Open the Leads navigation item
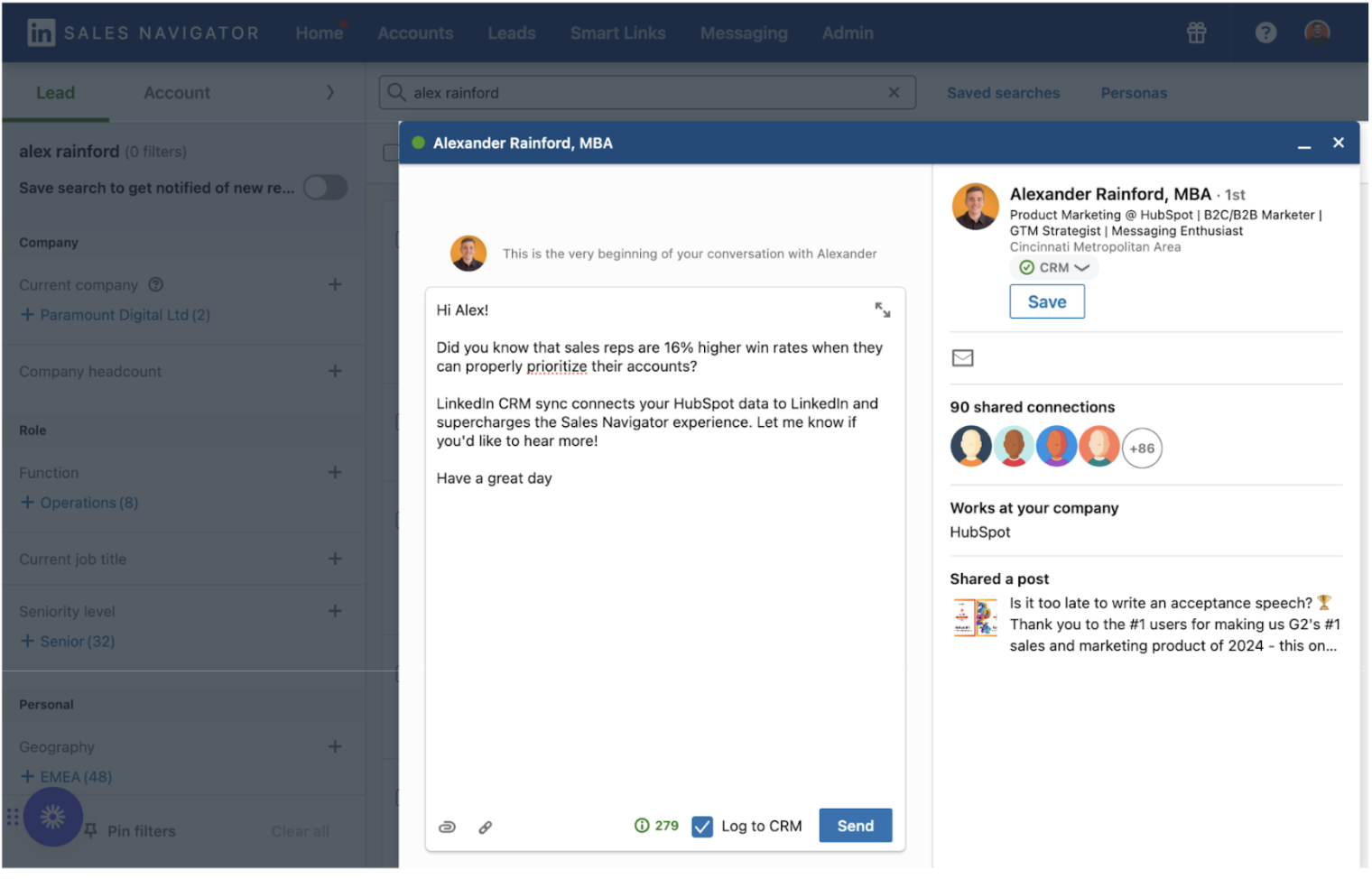The image size is (1372, 879). (512, 33)
